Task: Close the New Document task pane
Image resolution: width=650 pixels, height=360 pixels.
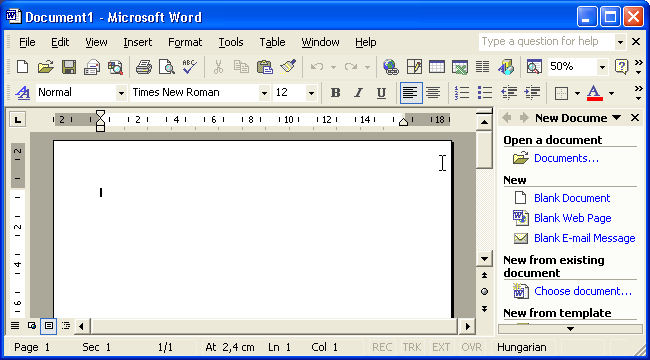Action: click(635, 118)
